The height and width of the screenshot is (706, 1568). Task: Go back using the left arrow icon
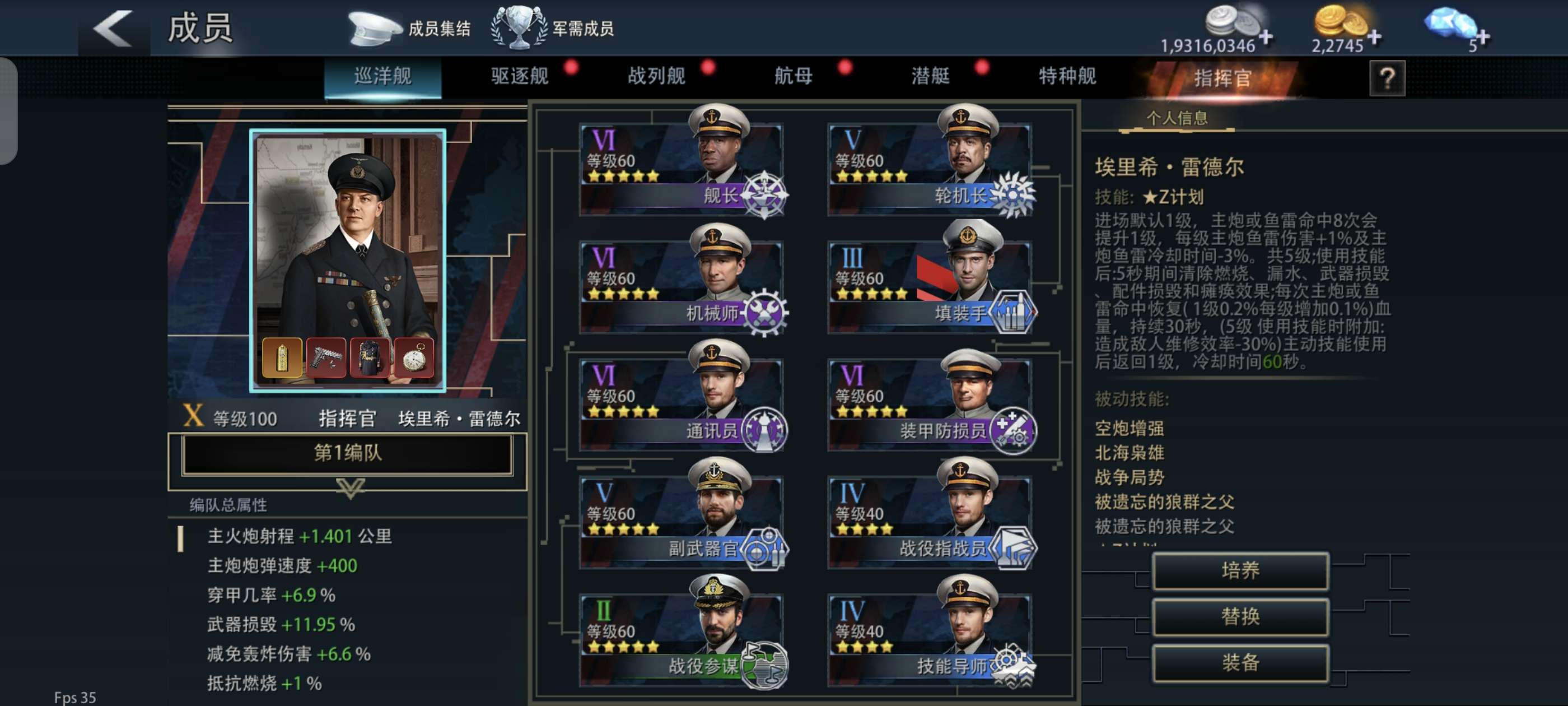(x=113, y=28)
